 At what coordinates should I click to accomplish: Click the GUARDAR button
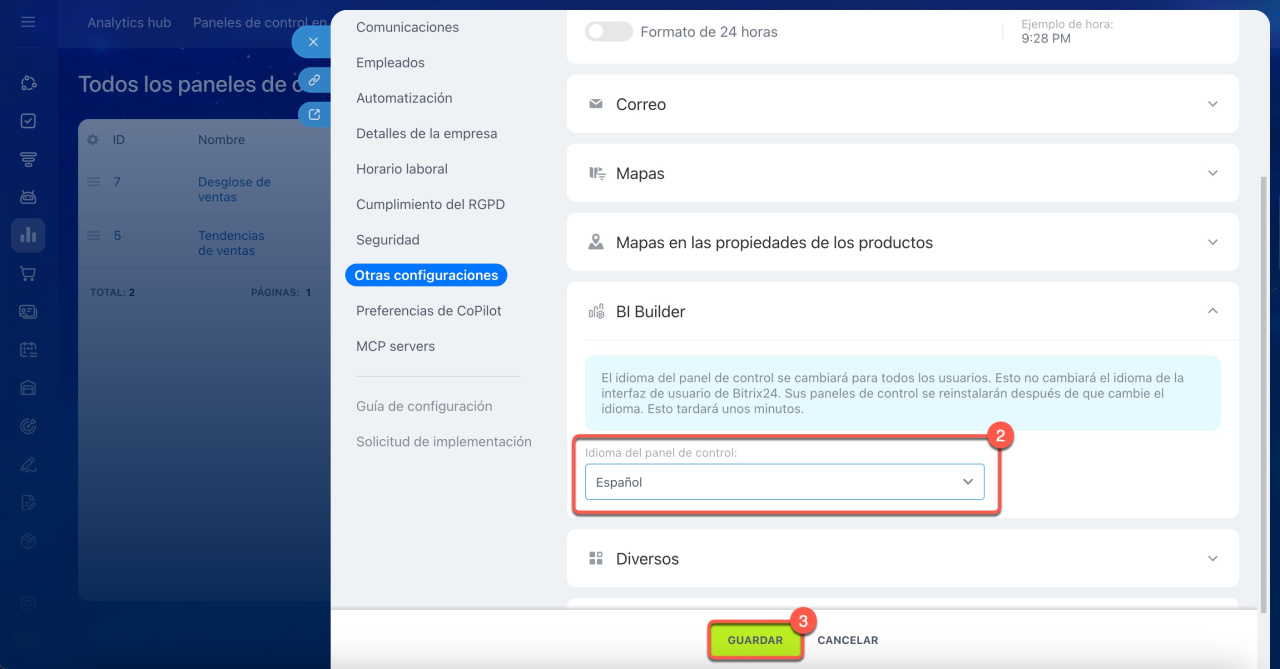pos(755,640)
